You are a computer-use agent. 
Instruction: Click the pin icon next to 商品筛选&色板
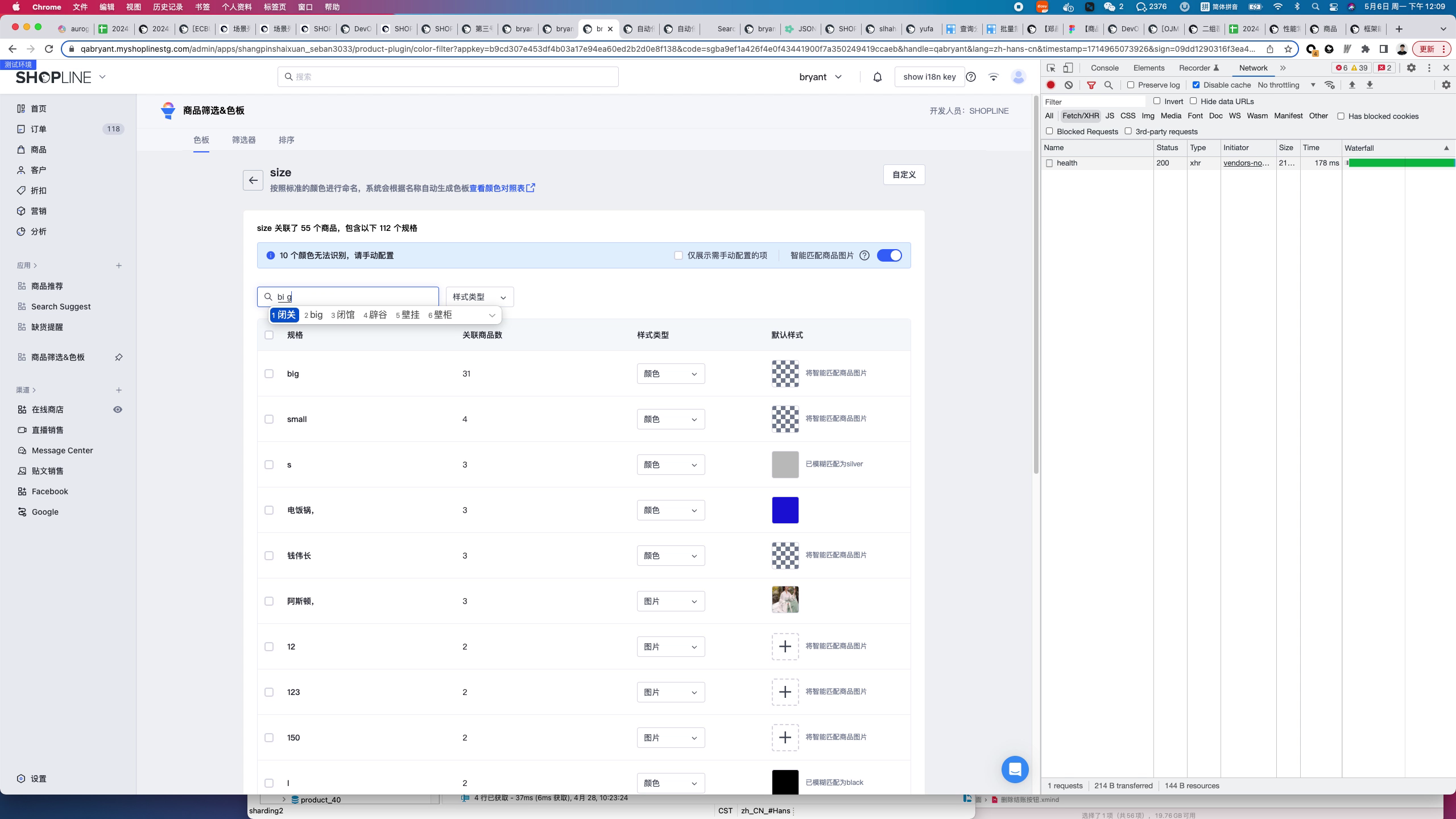118,357
